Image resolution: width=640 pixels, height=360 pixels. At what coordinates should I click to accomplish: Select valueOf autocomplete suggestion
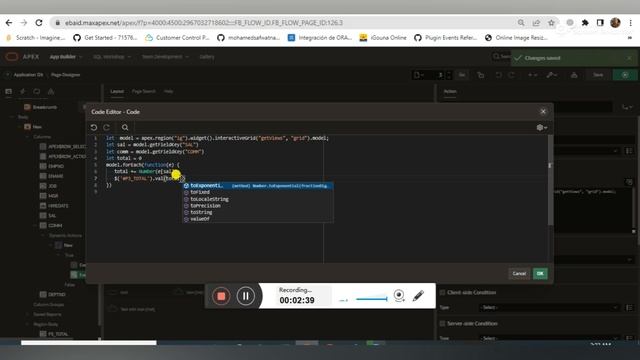[258, 219]
